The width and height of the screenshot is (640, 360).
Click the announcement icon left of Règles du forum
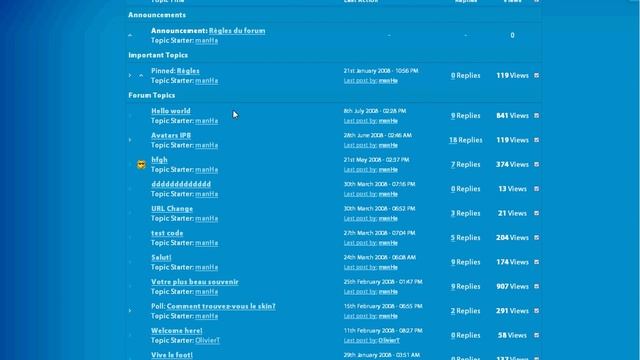click(130, 36)
